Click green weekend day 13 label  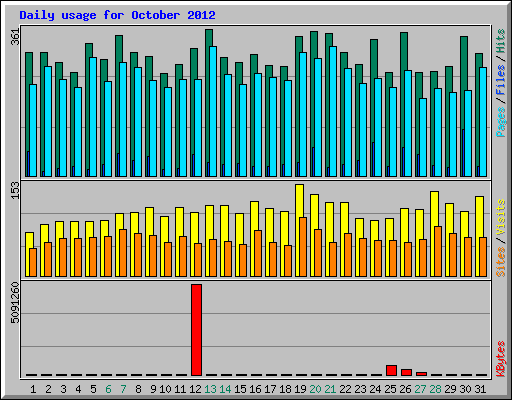[x=210, y=389]
